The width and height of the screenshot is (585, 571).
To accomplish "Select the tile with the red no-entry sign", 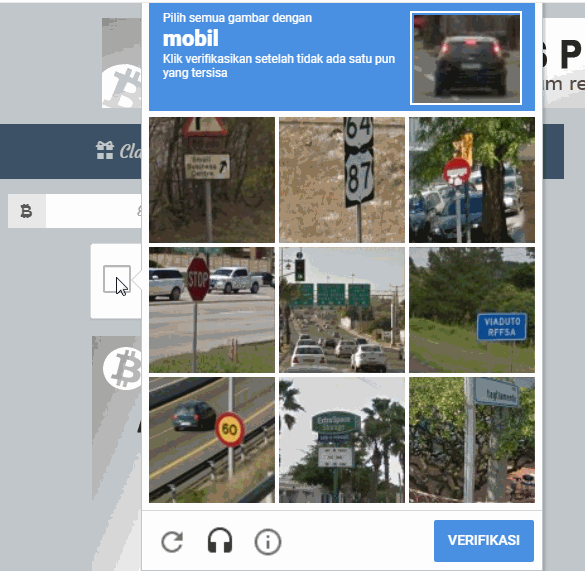I will click(x=472, y=180).
